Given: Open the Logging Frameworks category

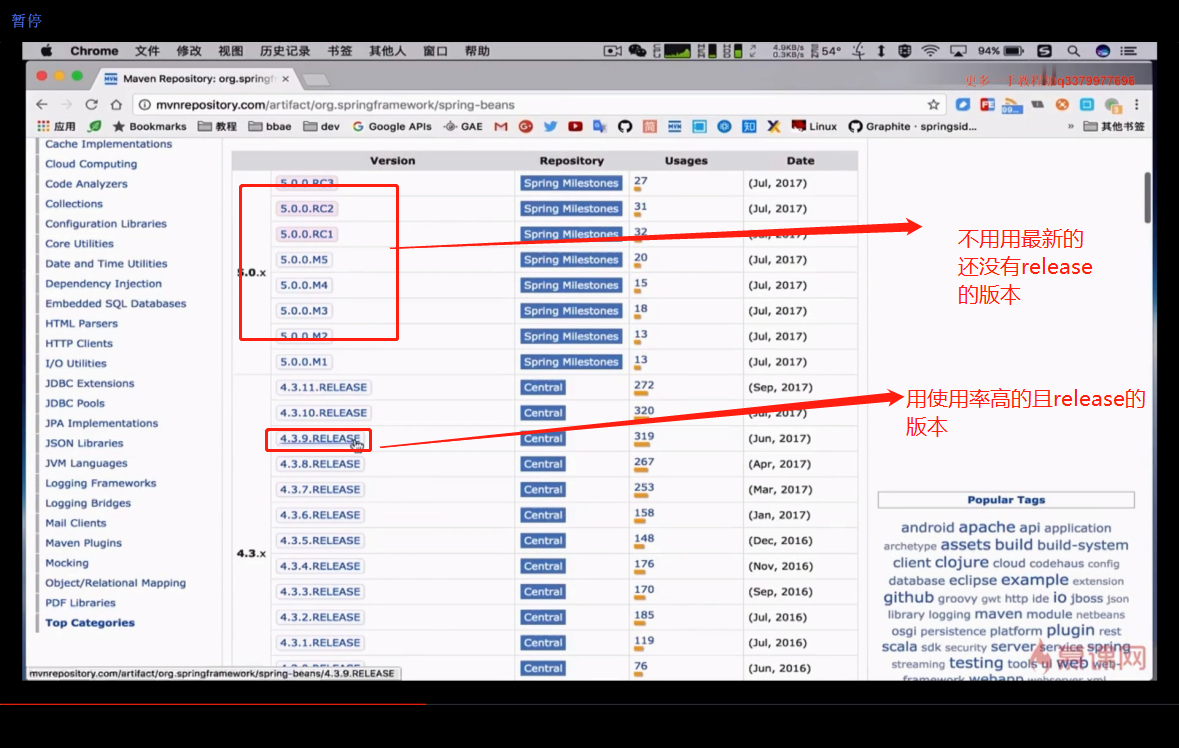Looking at the screenshot, I should tap(101, 483).
